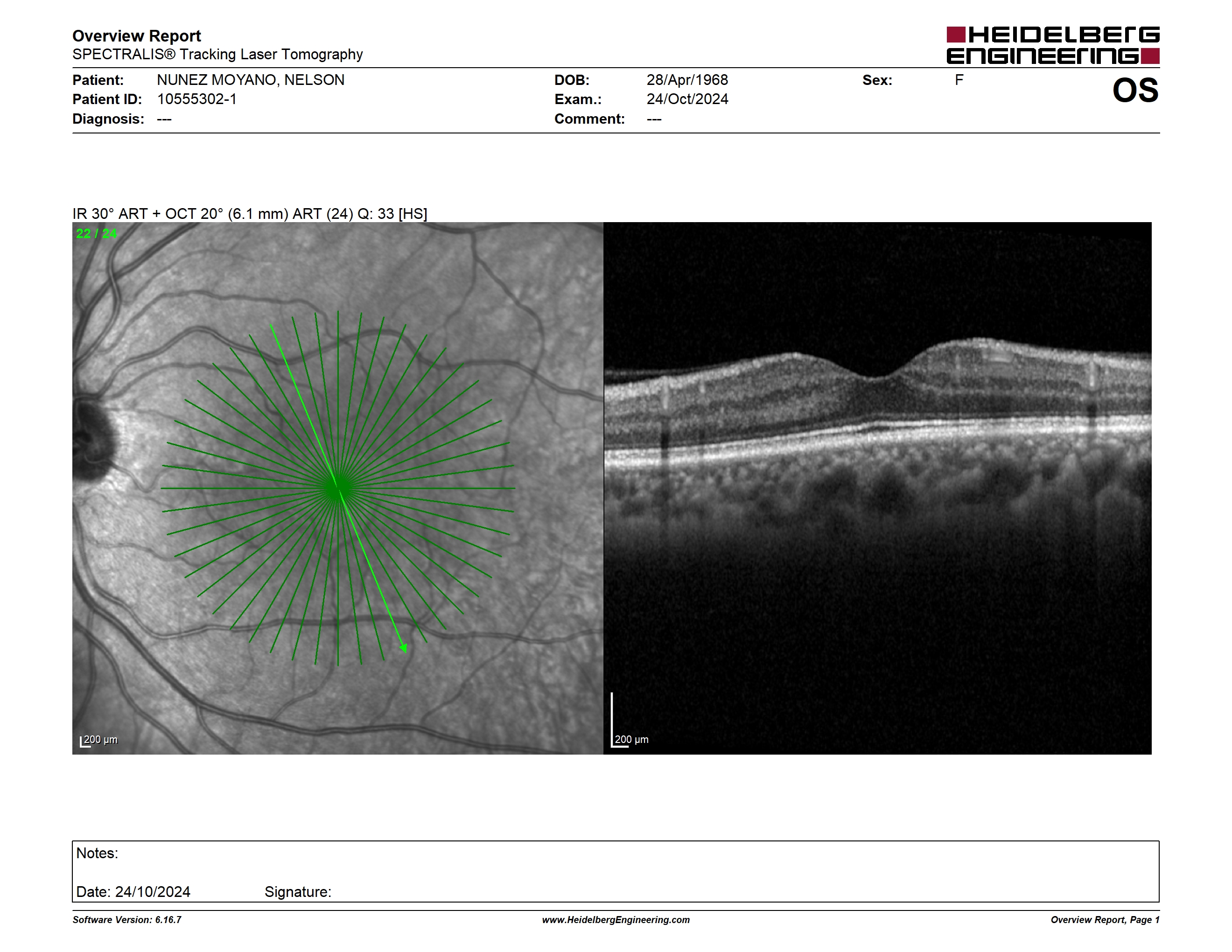Click the Software Version: 6.16.7 footer
Viewport: 1232px width, 952px height.
tap(127, 920)
